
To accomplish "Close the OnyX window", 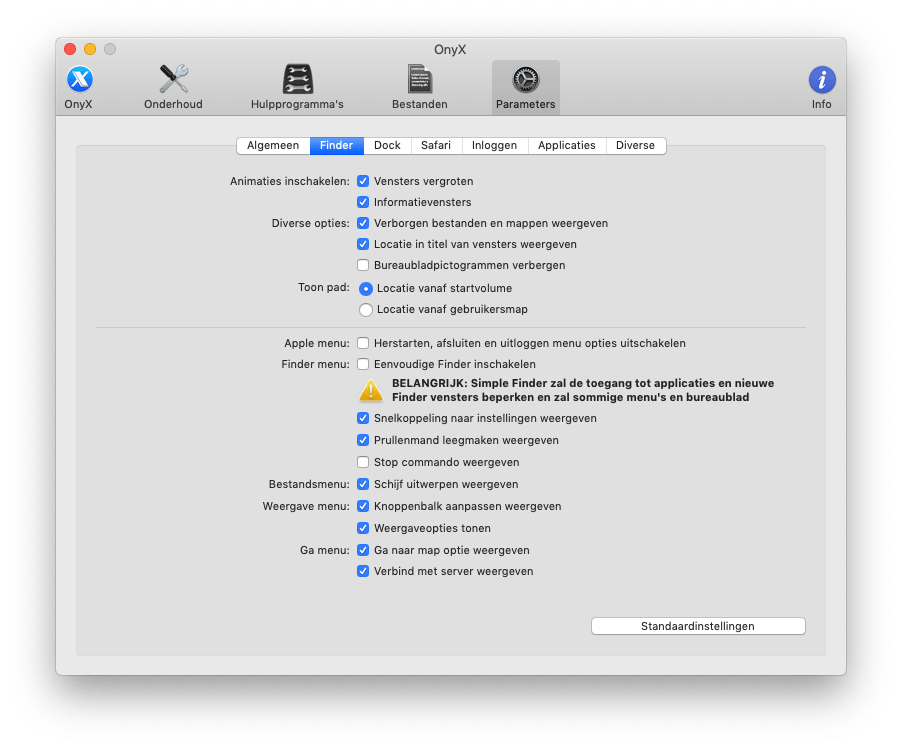I will tap(70, 49).
